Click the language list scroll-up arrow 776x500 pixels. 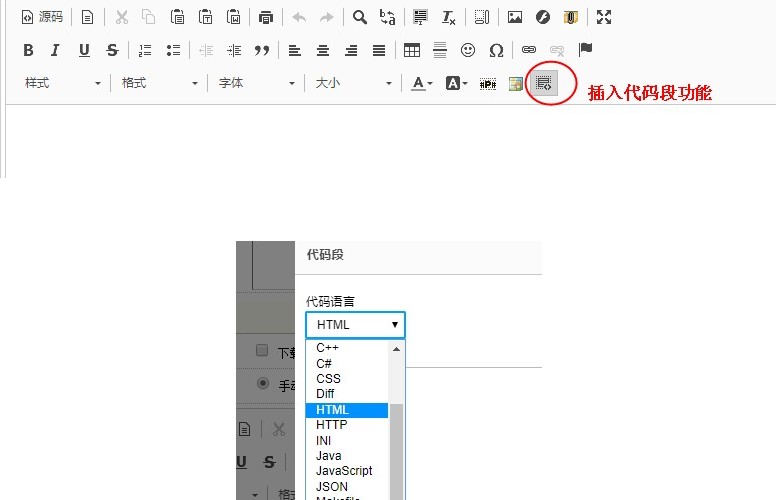point(397,350)
